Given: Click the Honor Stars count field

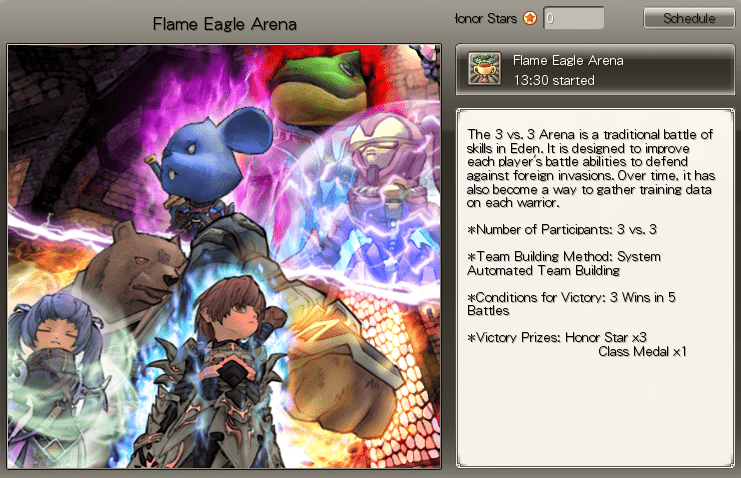Looking at the screenshot, I should 574,18.
